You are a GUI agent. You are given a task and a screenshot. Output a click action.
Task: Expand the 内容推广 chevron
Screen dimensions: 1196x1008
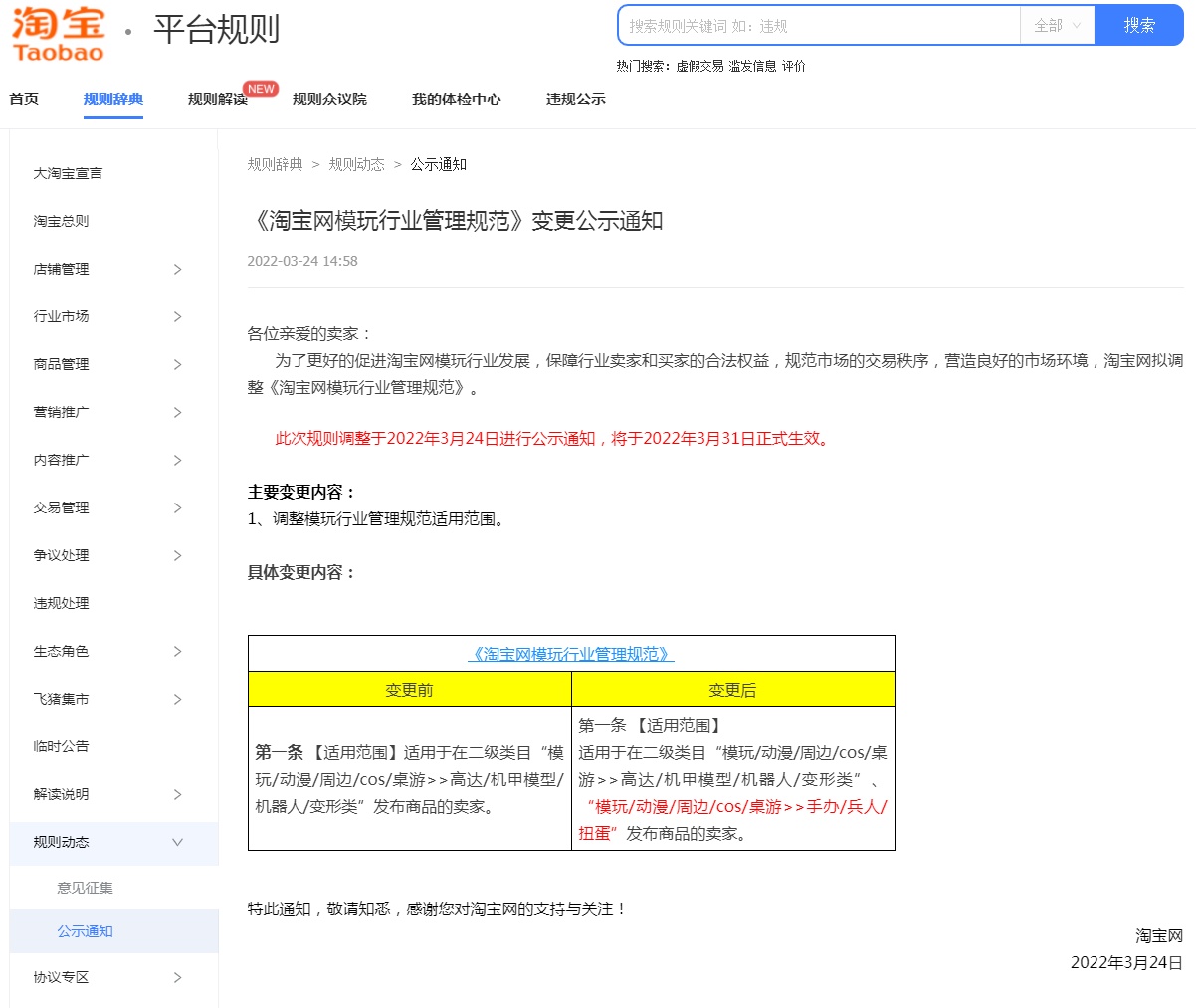[x=178, y=460]
